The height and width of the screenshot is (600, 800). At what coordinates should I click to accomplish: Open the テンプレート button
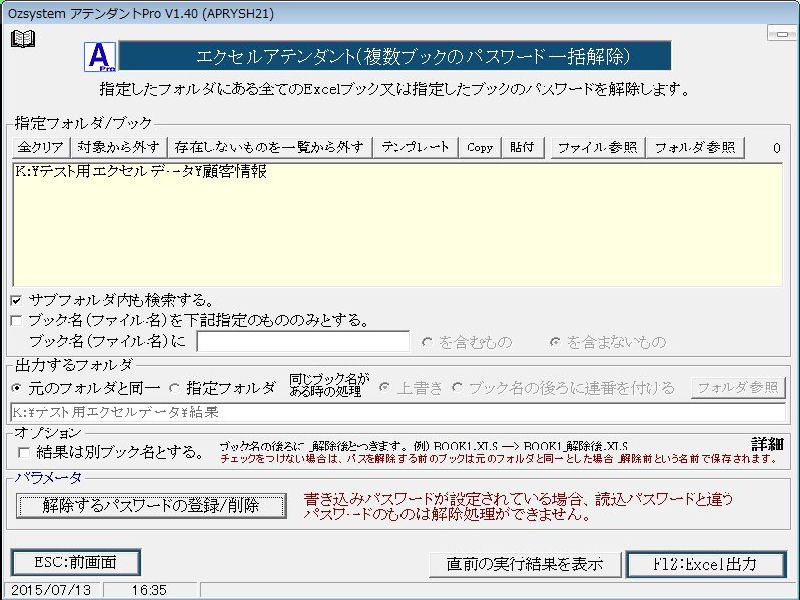pos(415,147)
